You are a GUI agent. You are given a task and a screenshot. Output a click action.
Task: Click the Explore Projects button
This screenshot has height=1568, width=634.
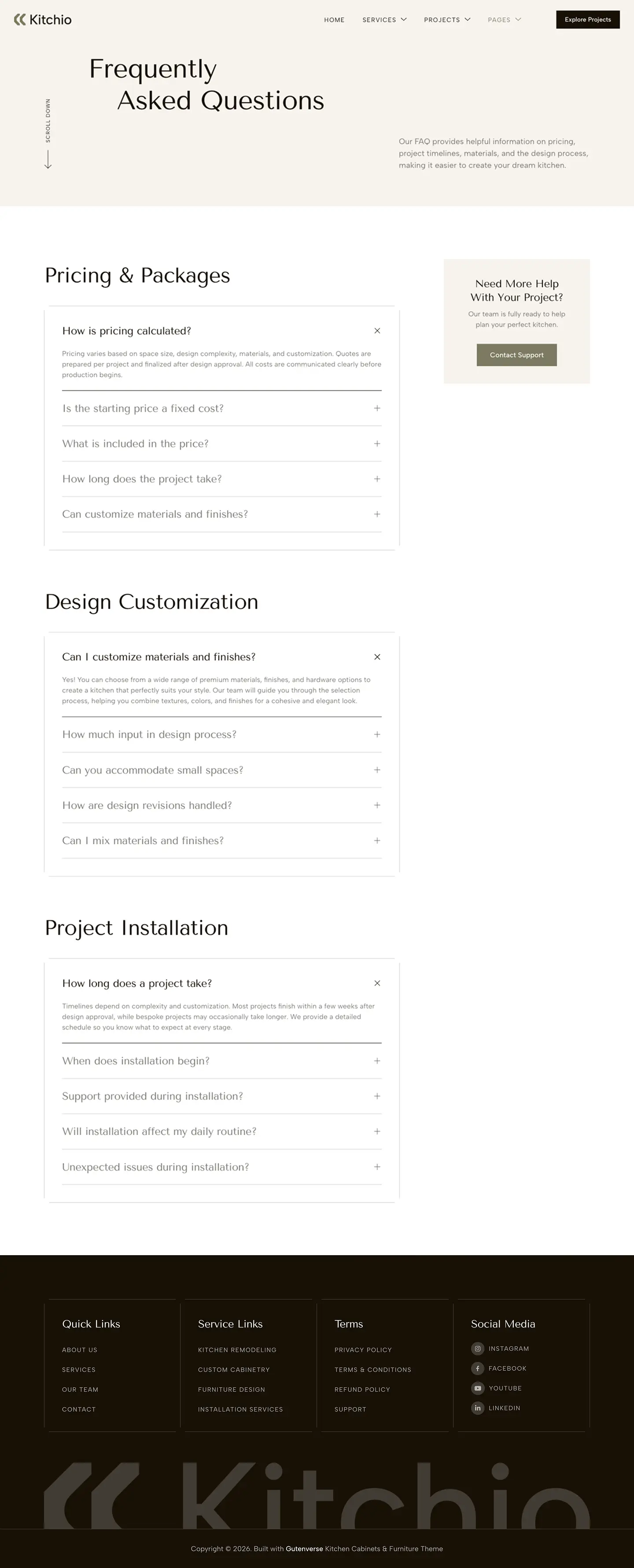(x=587, y=19)
